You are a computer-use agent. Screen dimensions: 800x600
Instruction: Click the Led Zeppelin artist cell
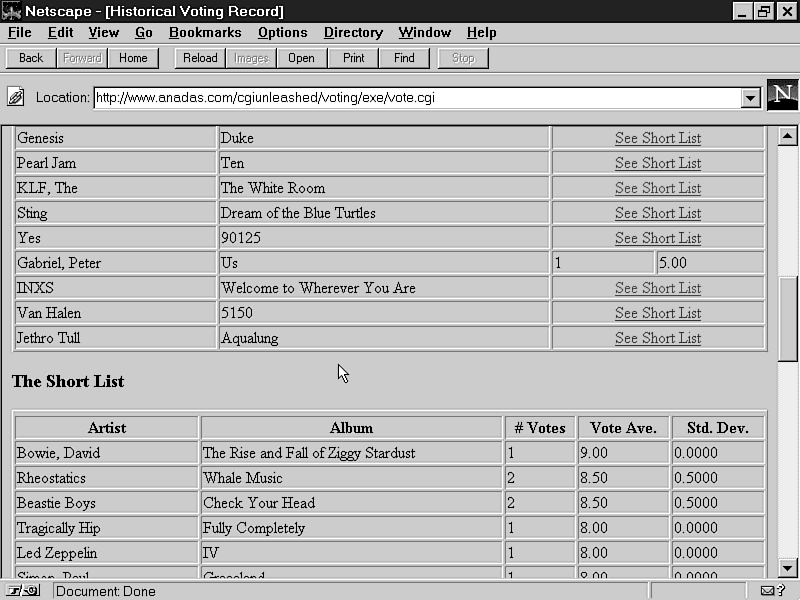(x=107, y=553)
